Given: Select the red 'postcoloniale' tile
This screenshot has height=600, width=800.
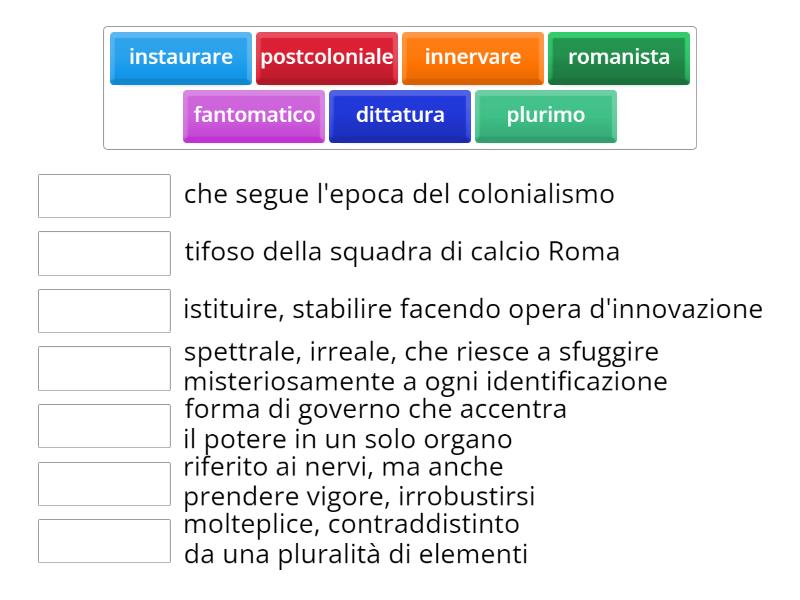Looking at the screenshot, I should pos(327,57).
